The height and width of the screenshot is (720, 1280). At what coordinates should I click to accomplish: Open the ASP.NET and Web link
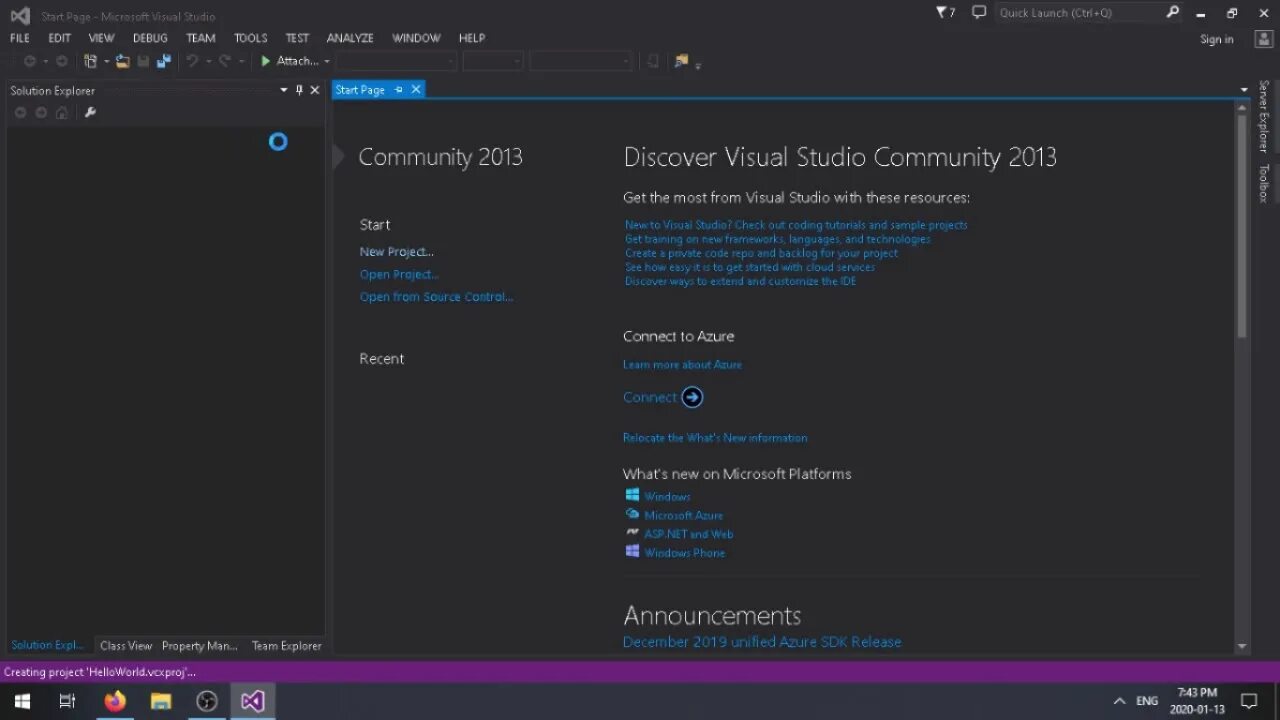(688, 535)
